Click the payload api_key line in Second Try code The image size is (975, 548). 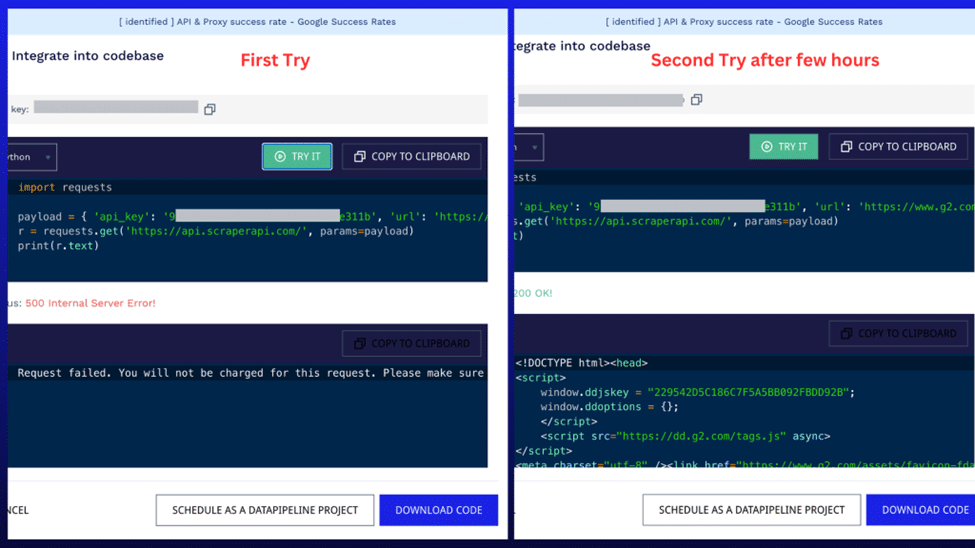744,207
